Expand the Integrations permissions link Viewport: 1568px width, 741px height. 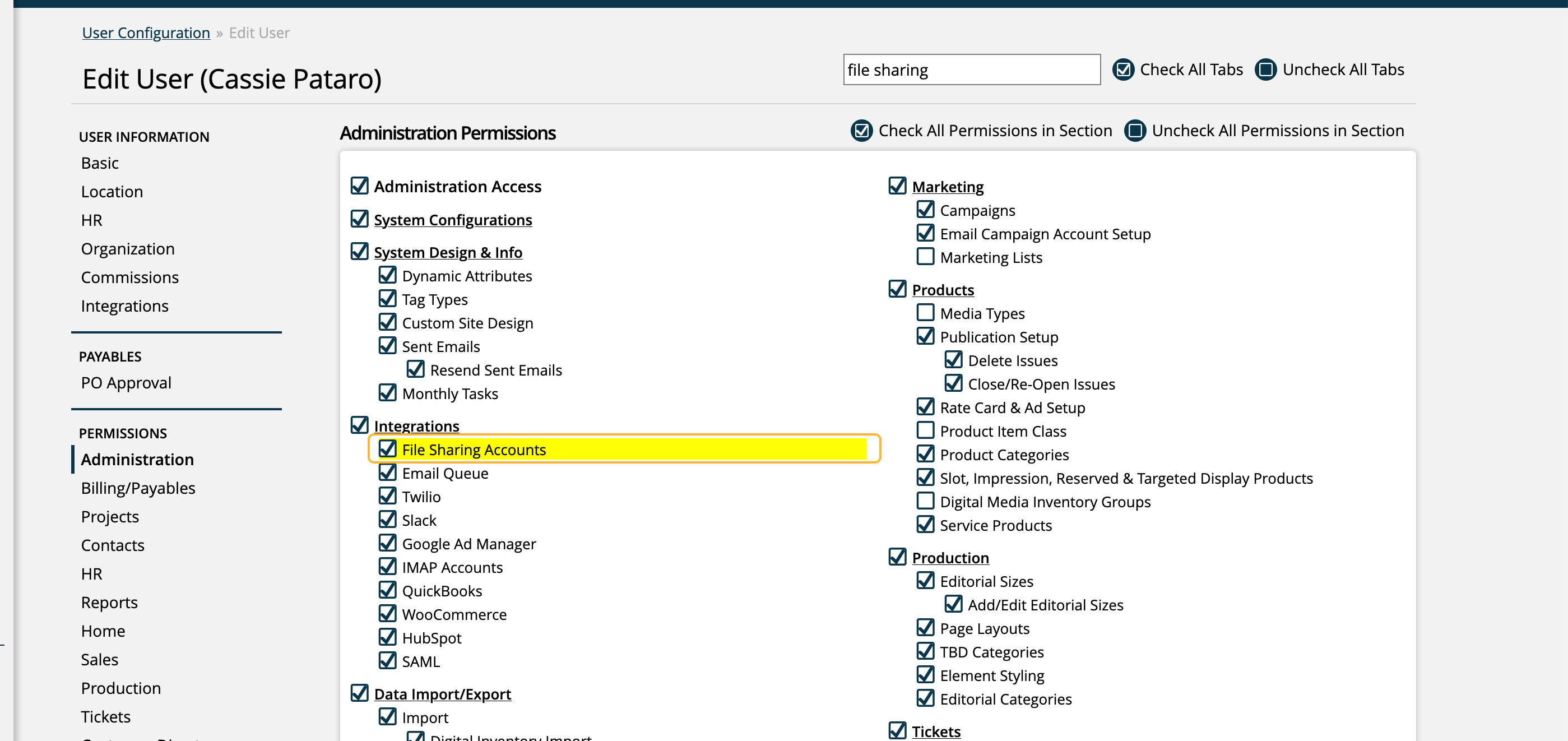tap(416, 425)
